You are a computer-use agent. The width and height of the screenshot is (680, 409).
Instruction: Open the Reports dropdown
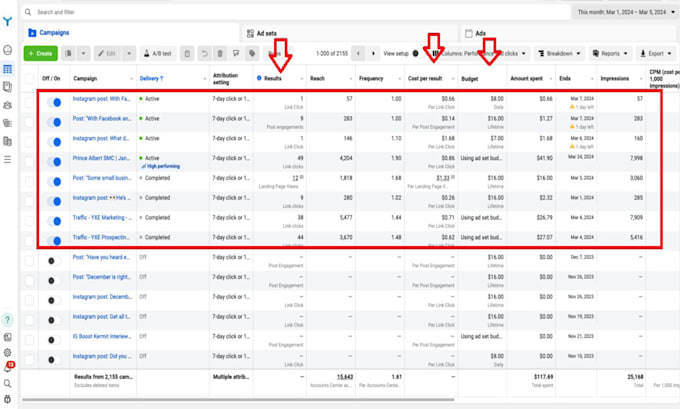click(x=610, y=53)
